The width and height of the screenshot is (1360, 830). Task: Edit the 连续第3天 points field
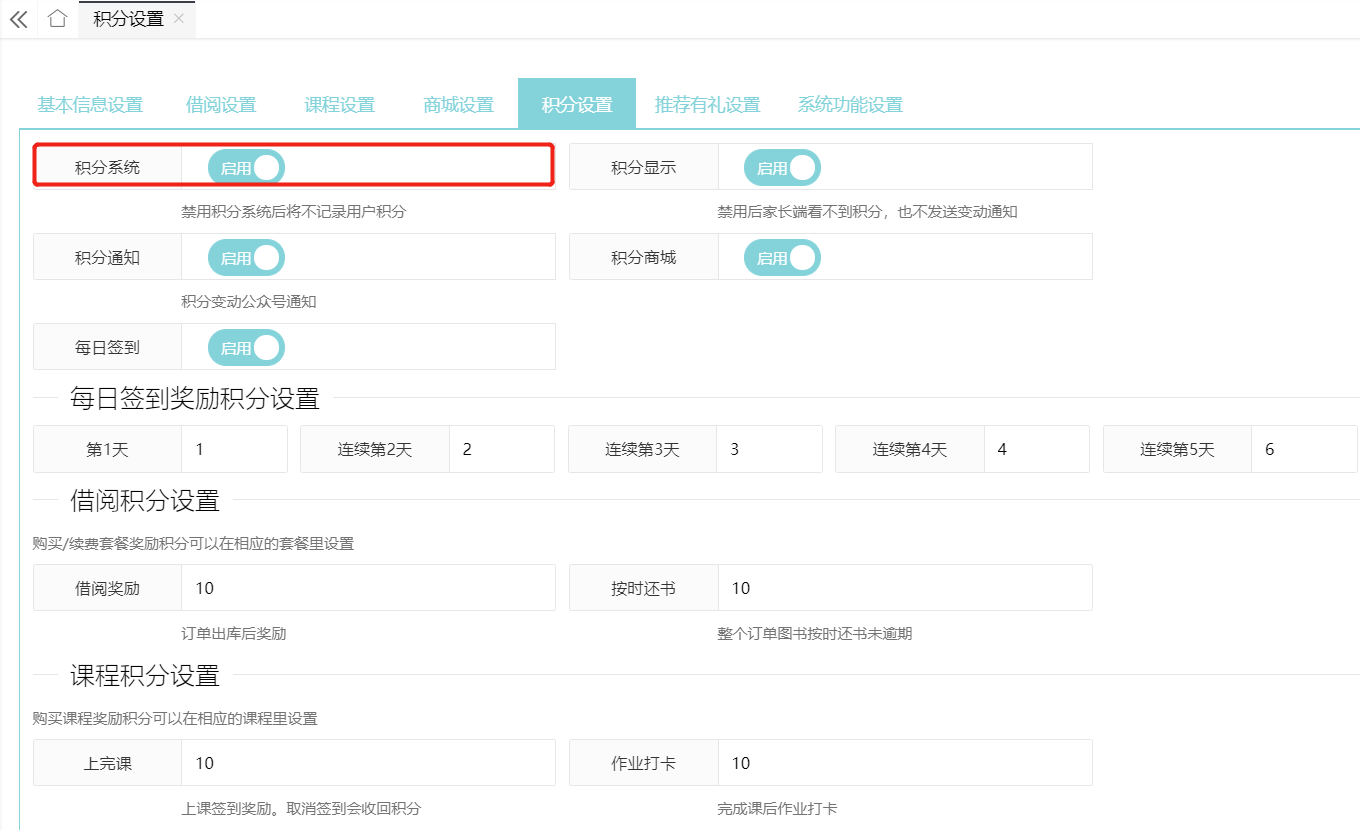click(769, 449)
